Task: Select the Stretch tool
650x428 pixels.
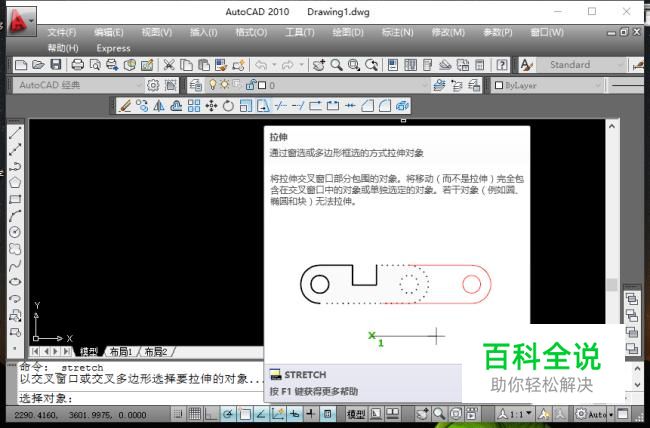Action: pyautogui.click(x=263, y=106)
